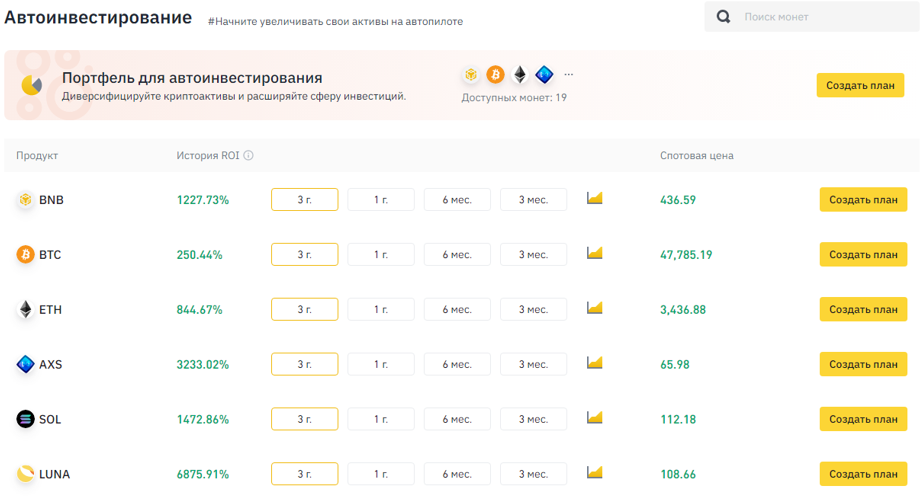Click Создать план for AXS
The height and width of the screenshot is (504, 921).
click(863, 364)
